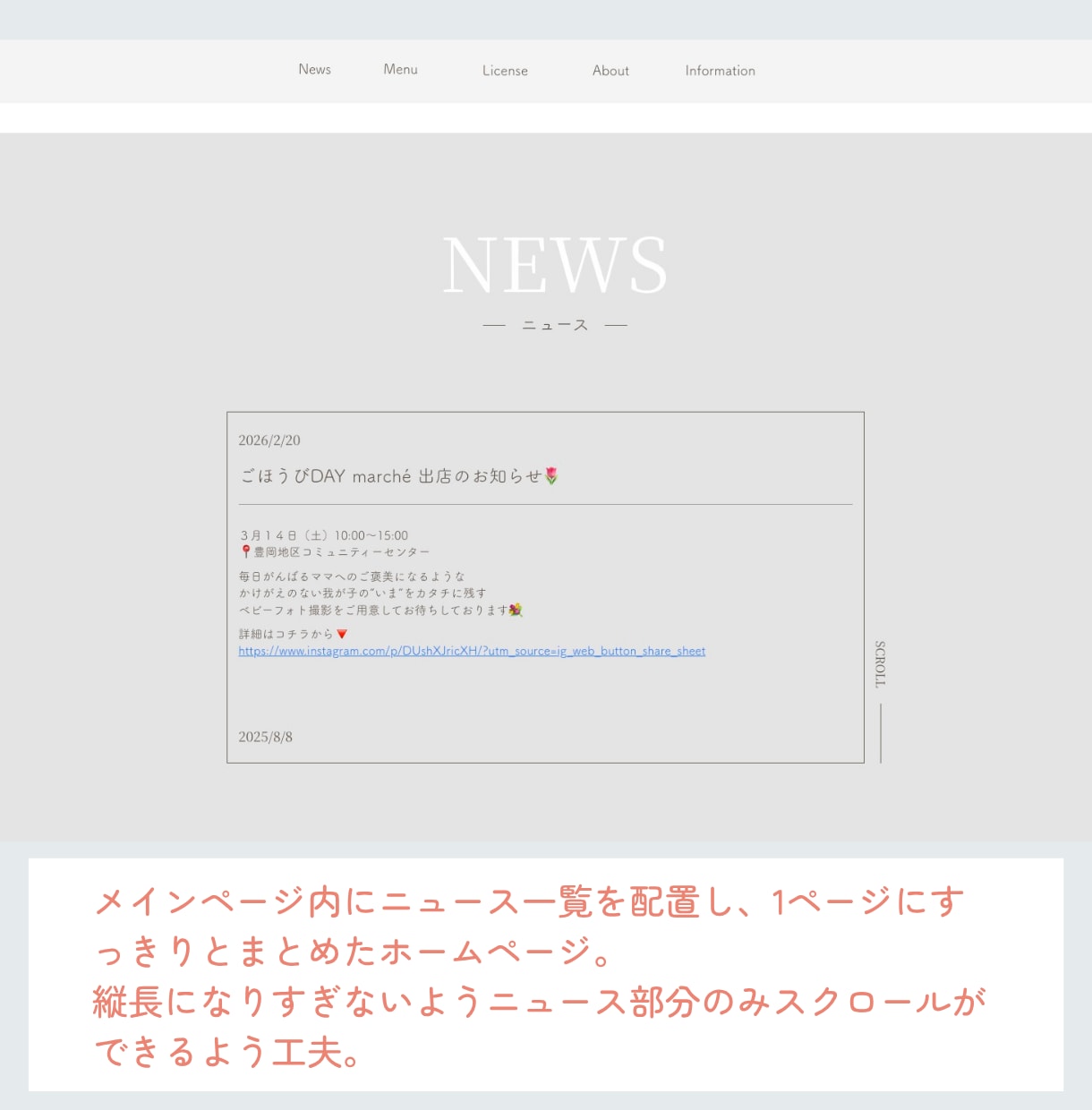The height and width of the screenshot is (1110, 1092).
Task: Go to the License section
Action: [505, 71]
